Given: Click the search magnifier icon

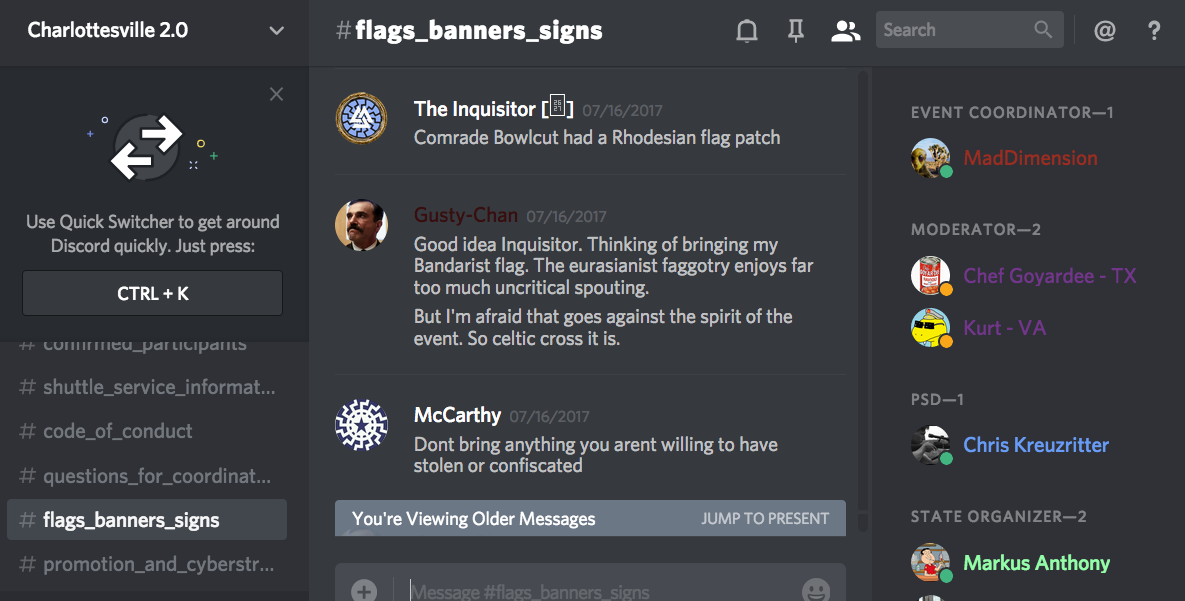Looking at the screenshot, I should click(x=1043, y=30).
